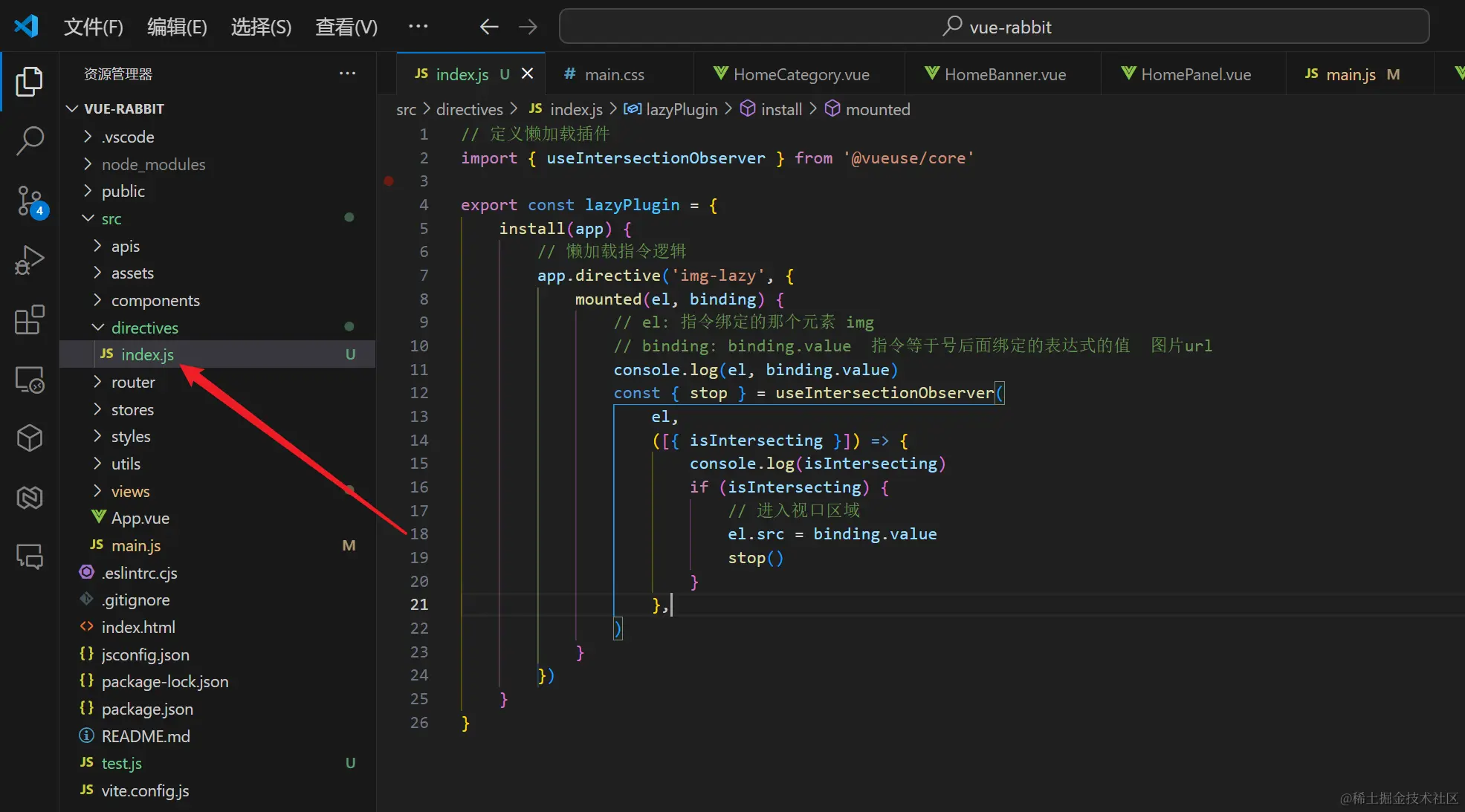Click the go back arrow
The width and height of the screenshot is (1465, 812).
click(x=488, y=27)
